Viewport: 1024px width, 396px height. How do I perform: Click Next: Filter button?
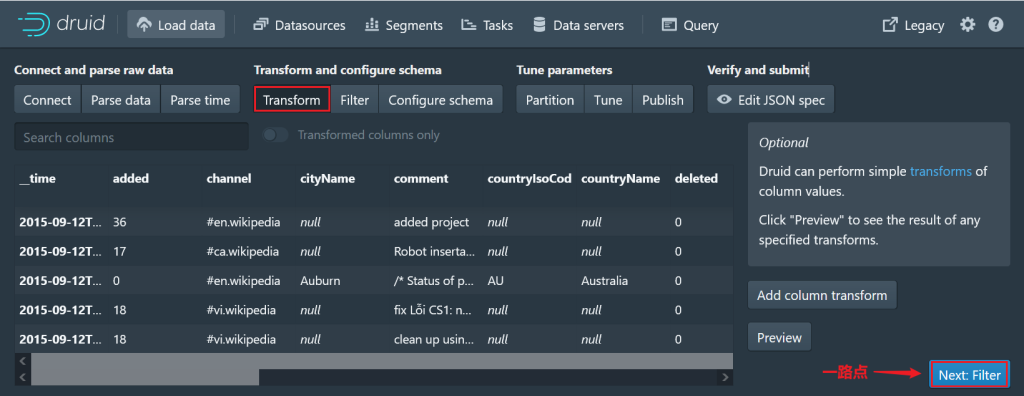pyautogui.click(x=969, y=375)
